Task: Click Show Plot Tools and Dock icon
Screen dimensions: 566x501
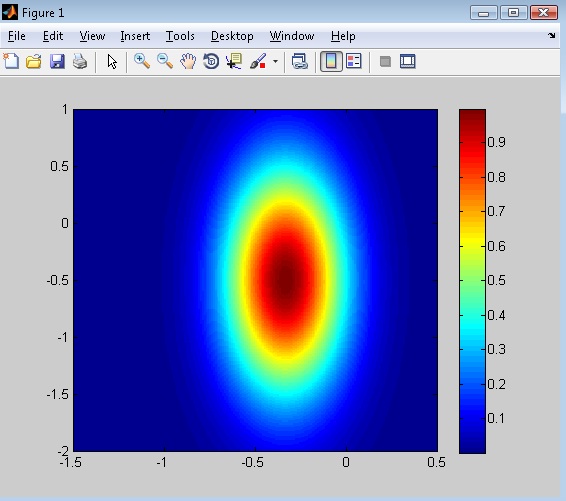Action: pyautogui.click(x=408, y=61)
